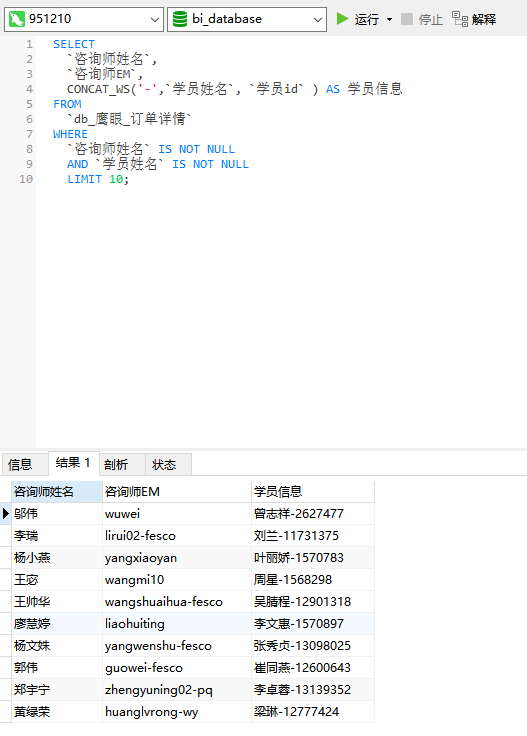The image size is (527, 736).
Task: Open the Run options dropdown arrow
Action: tap(390, 20)
